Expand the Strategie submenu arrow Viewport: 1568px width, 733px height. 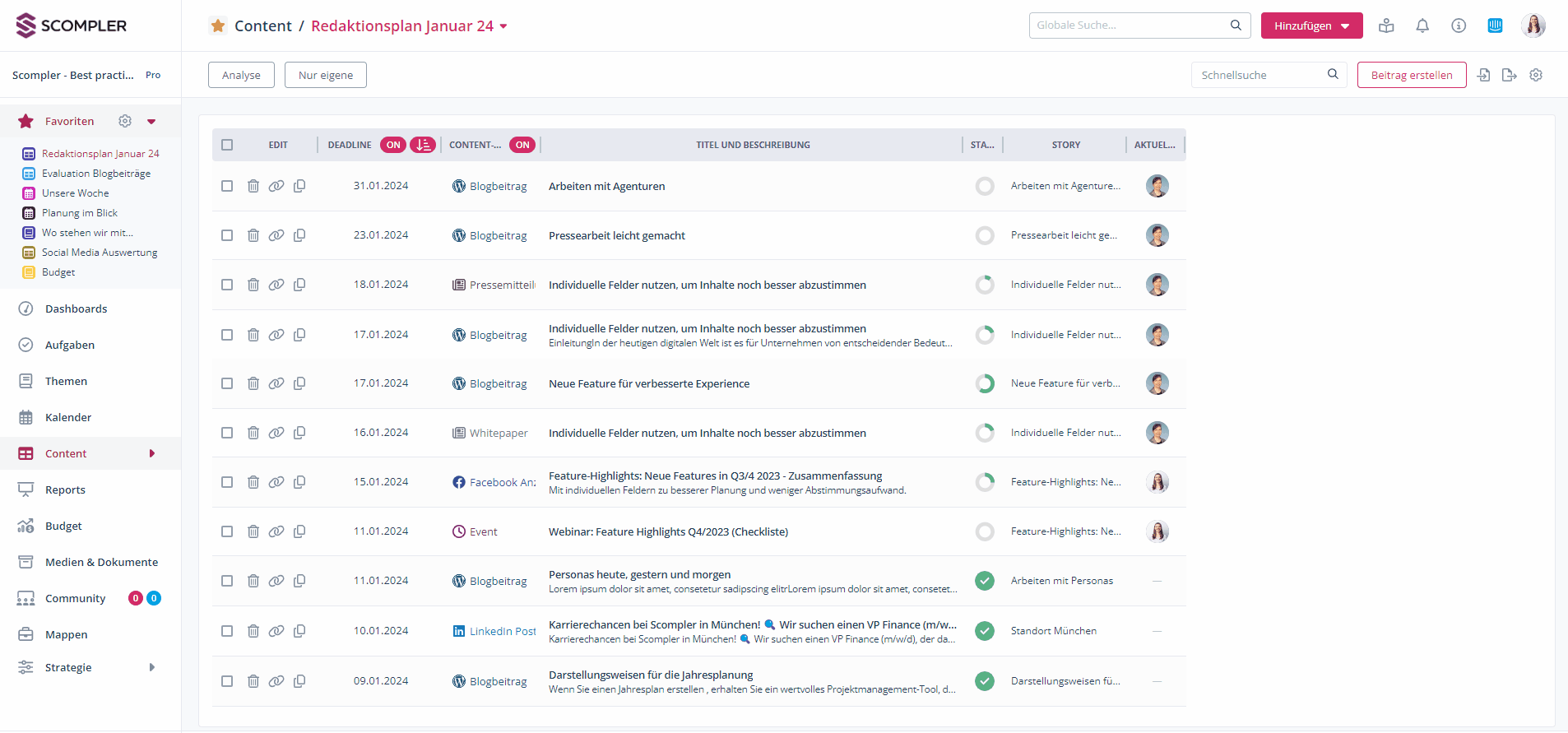152,667
